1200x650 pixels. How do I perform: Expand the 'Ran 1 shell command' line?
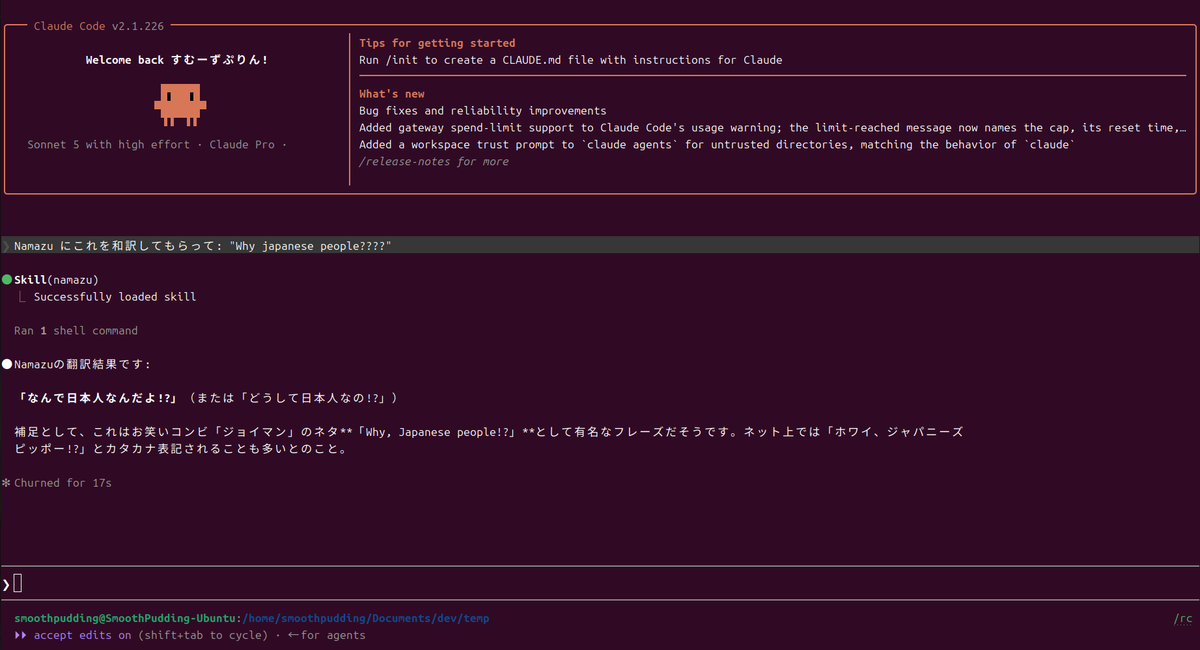pyautogui.click(x=76, y=330)
